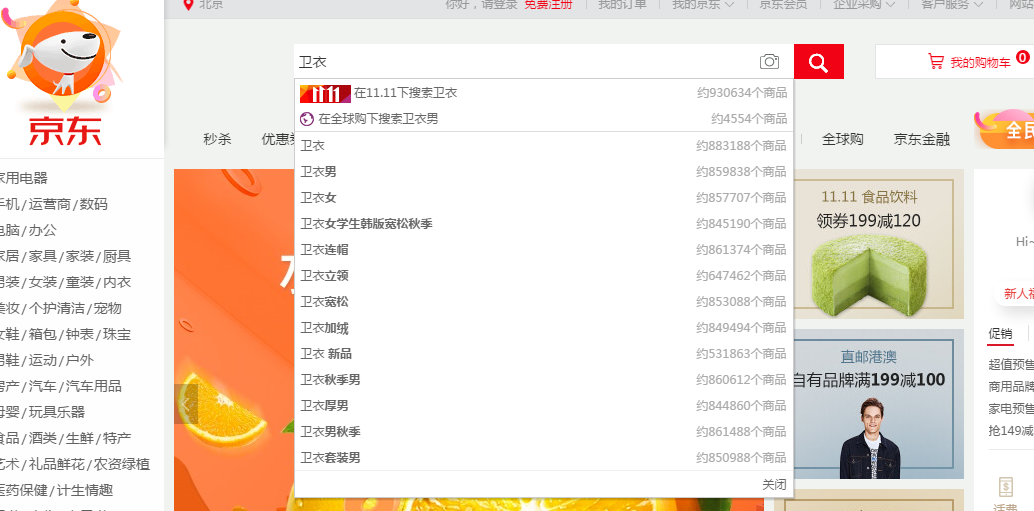The width and height of the screenshot is (1034, 511).
Task: Open 汽车用品 category link
Action: pyautogui.click(x=93, y=386)
